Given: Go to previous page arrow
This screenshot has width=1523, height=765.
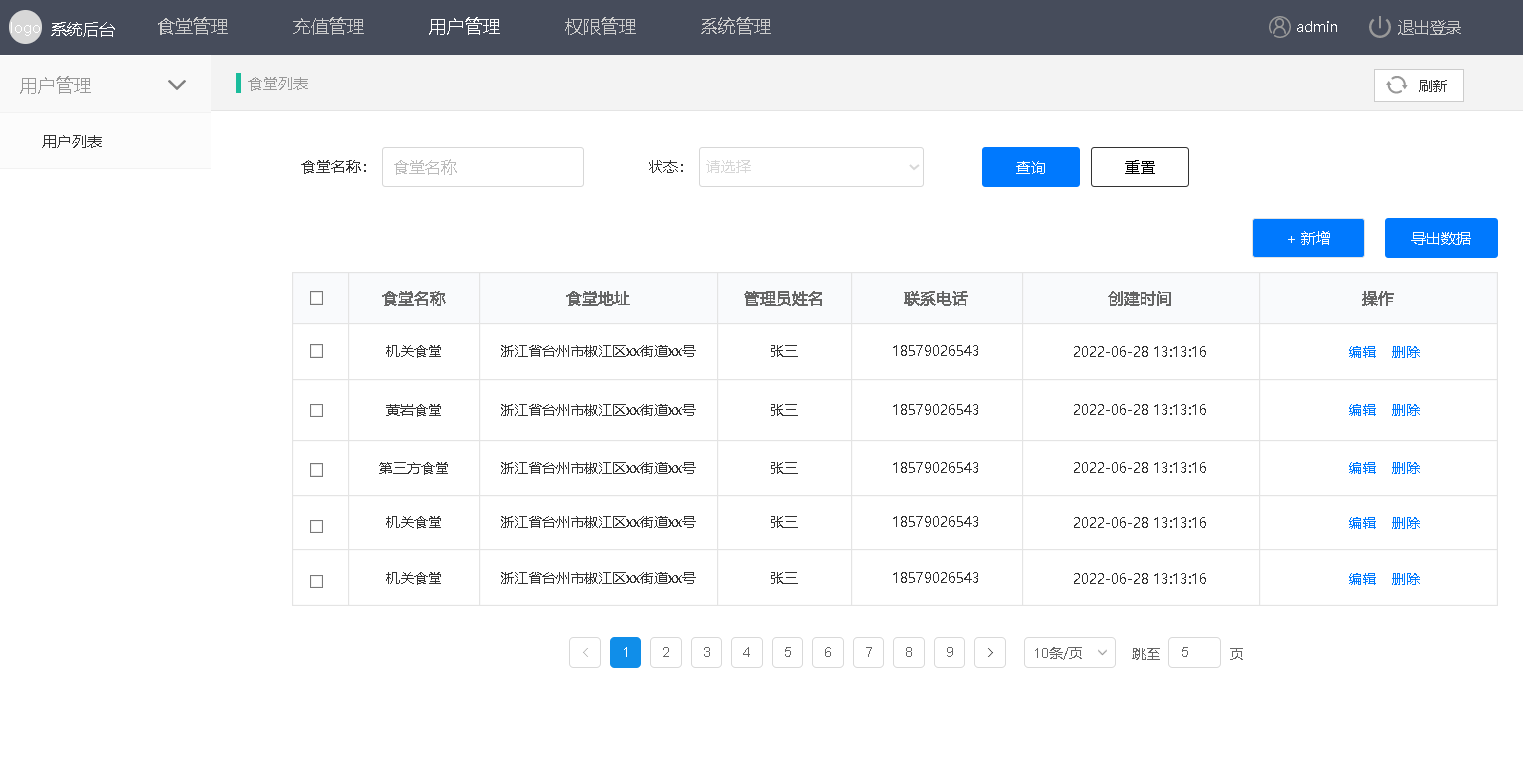Looking at the screenshot, I should [x=585, y=653].
